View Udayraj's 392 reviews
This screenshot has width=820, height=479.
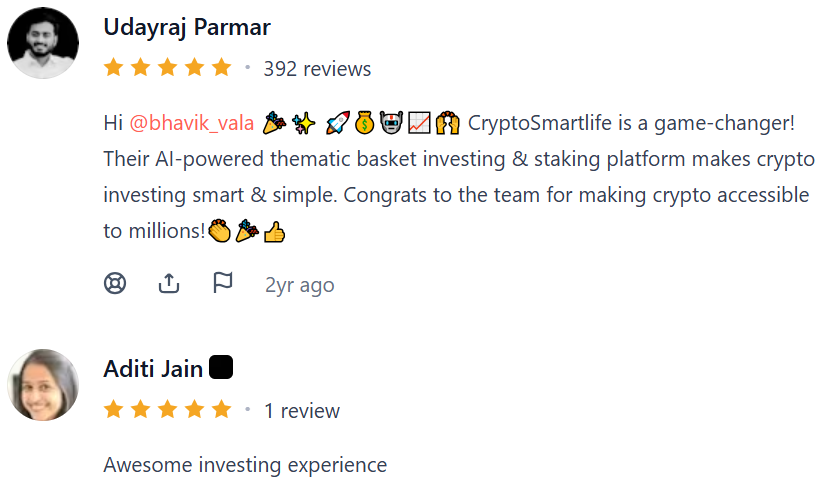coord(317,69)
